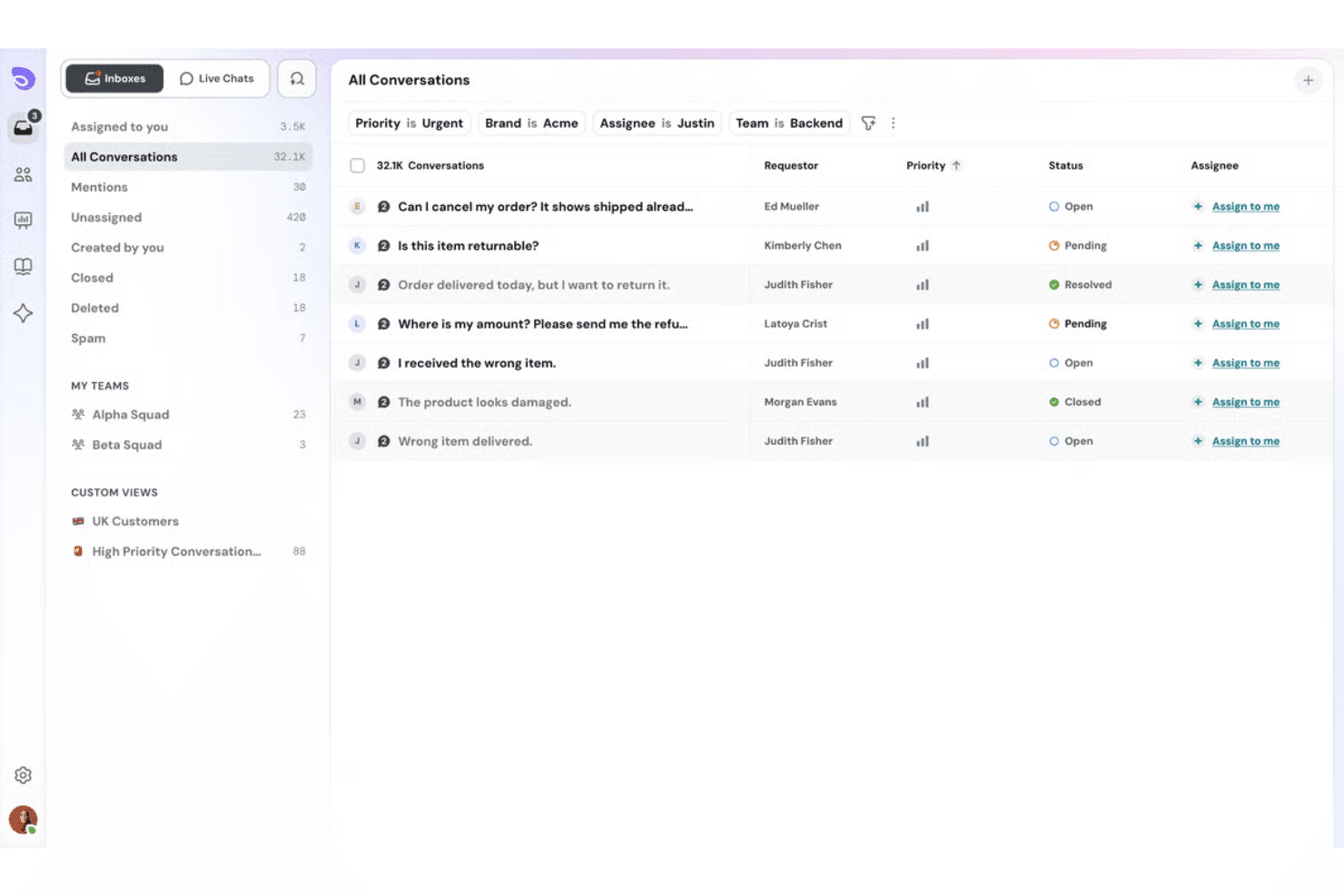Click the add filter funnel icon
The width and height of the screenshot is (1344, 896).
[x=868, y=123]
